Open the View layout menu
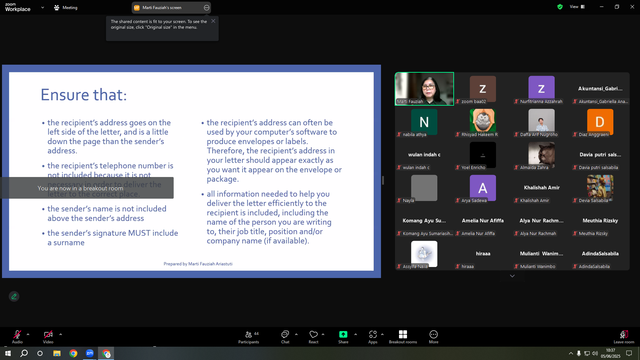The image size is (640, 360). [x=577, y=7]
